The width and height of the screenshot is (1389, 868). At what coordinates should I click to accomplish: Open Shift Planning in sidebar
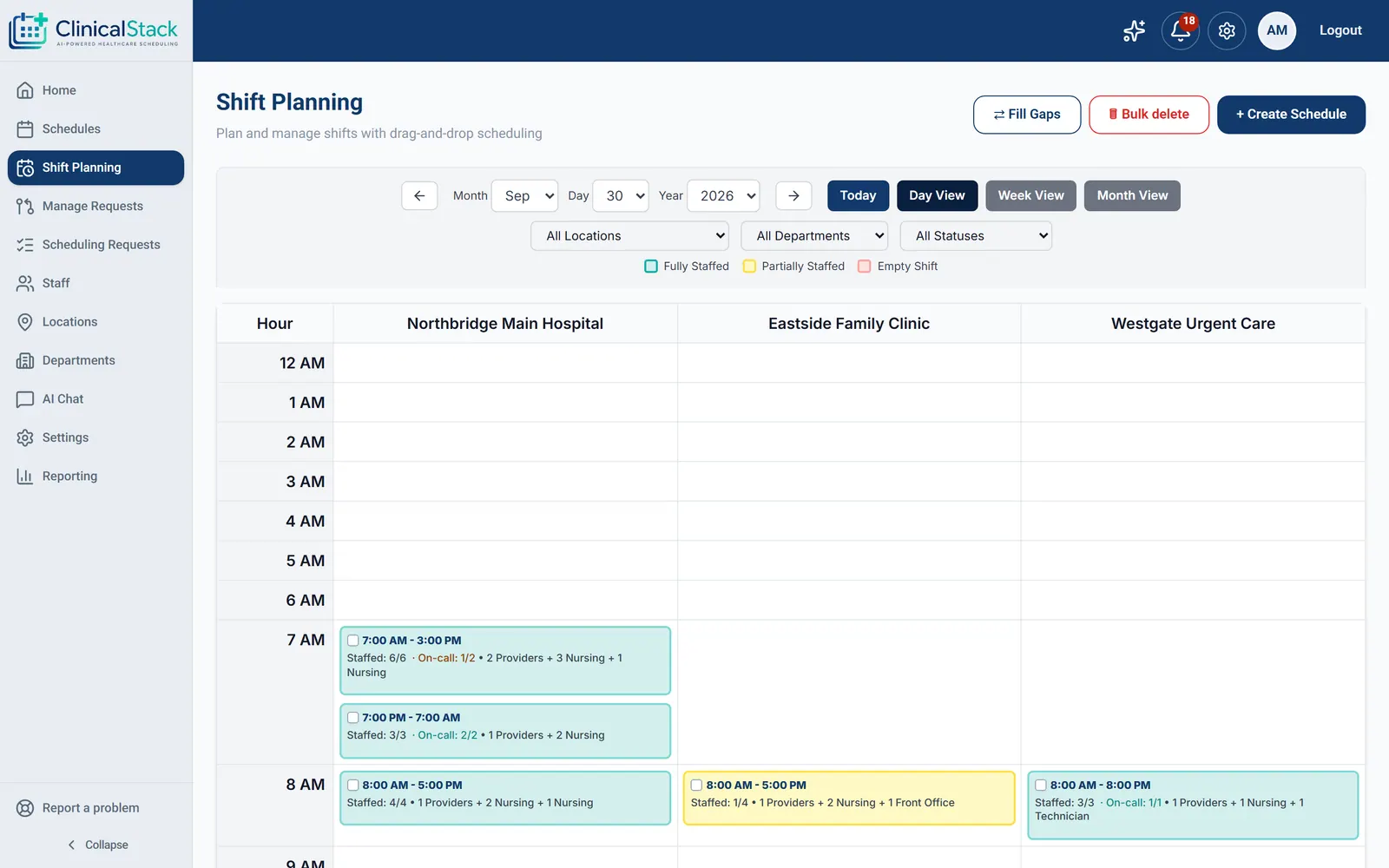(95, 168)
